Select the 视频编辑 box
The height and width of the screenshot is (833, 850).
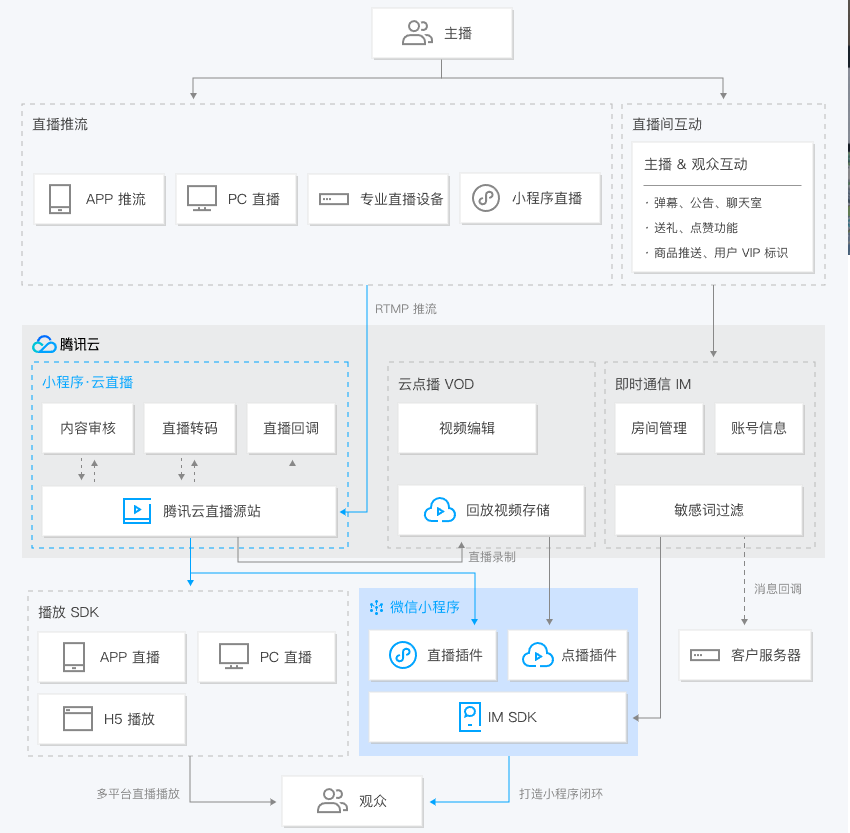467,428
